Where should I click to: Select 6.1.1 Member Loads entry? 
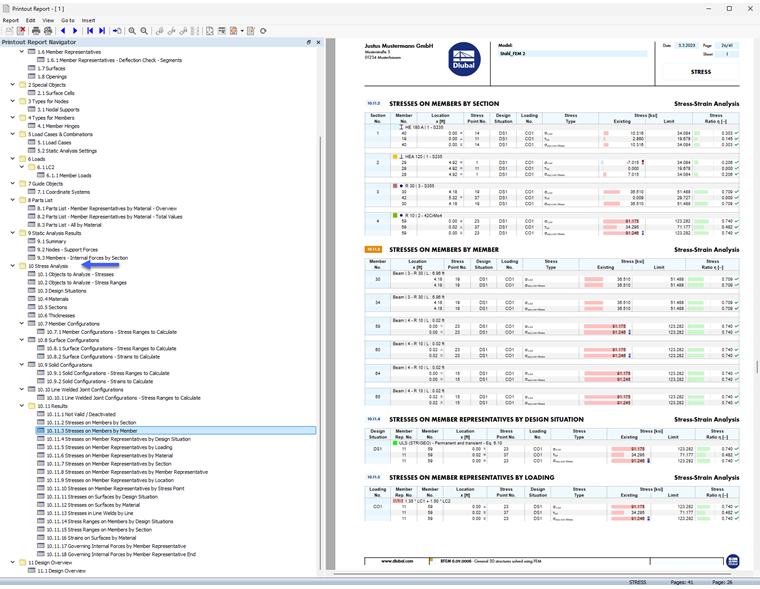(69, 175)
